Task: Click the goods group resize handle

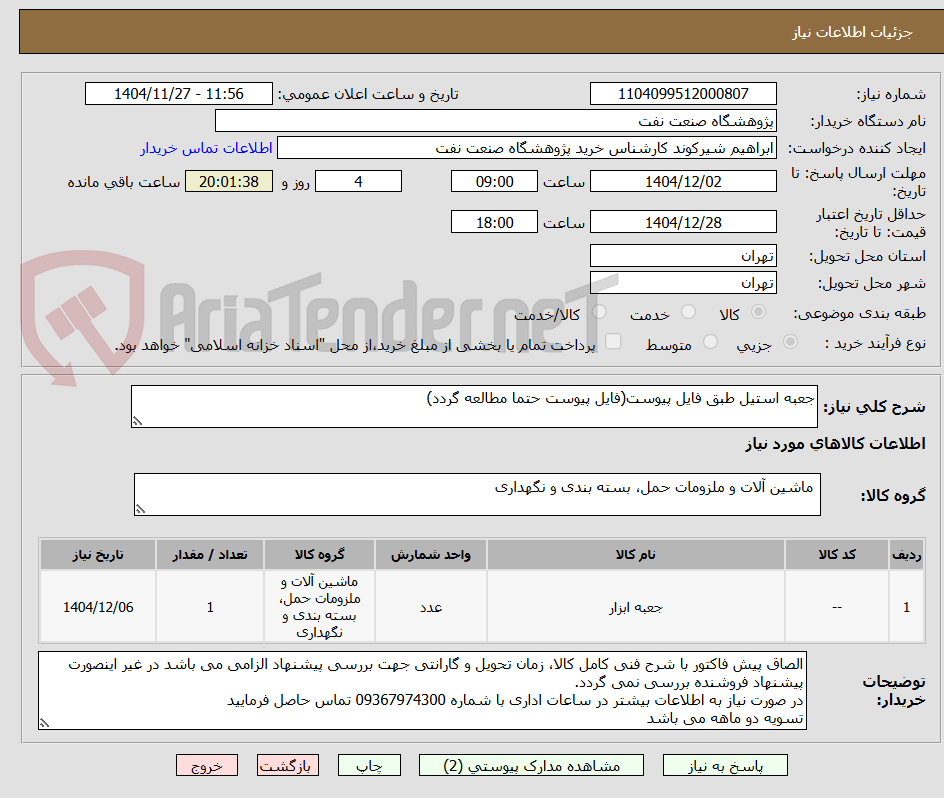Action: (x=141, y=510)
